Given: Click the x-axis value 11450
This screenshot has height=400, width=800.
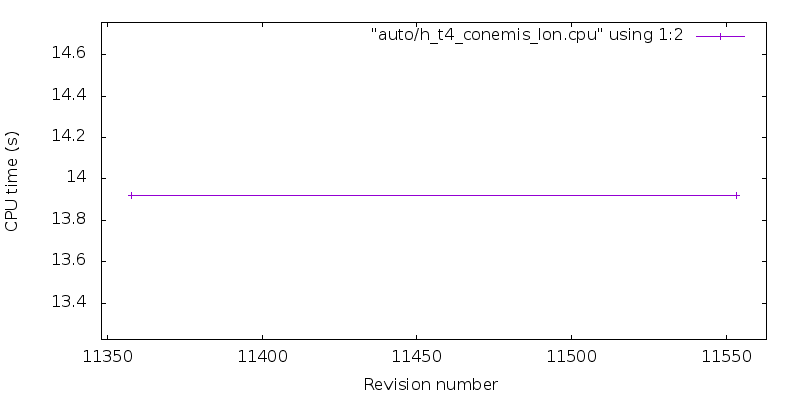Looking at the screenshot, I should coord(416,357).
